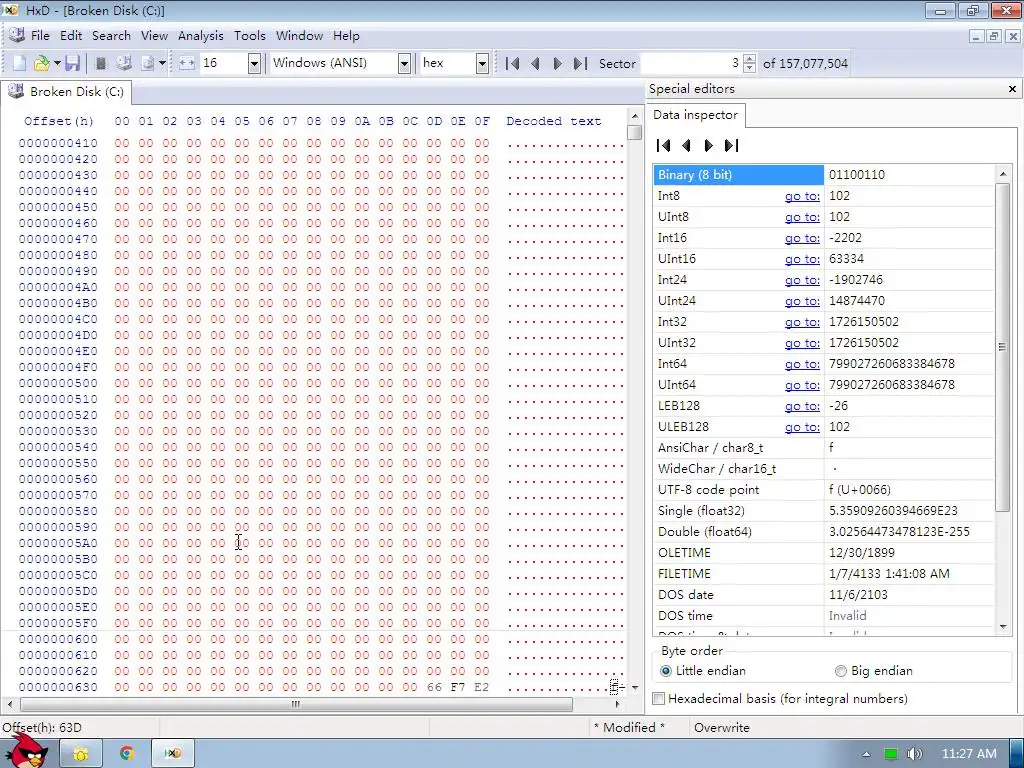1024x768 pixels.
Task: Jump to first sector in toolbar
Action: [x=513, y=63]
